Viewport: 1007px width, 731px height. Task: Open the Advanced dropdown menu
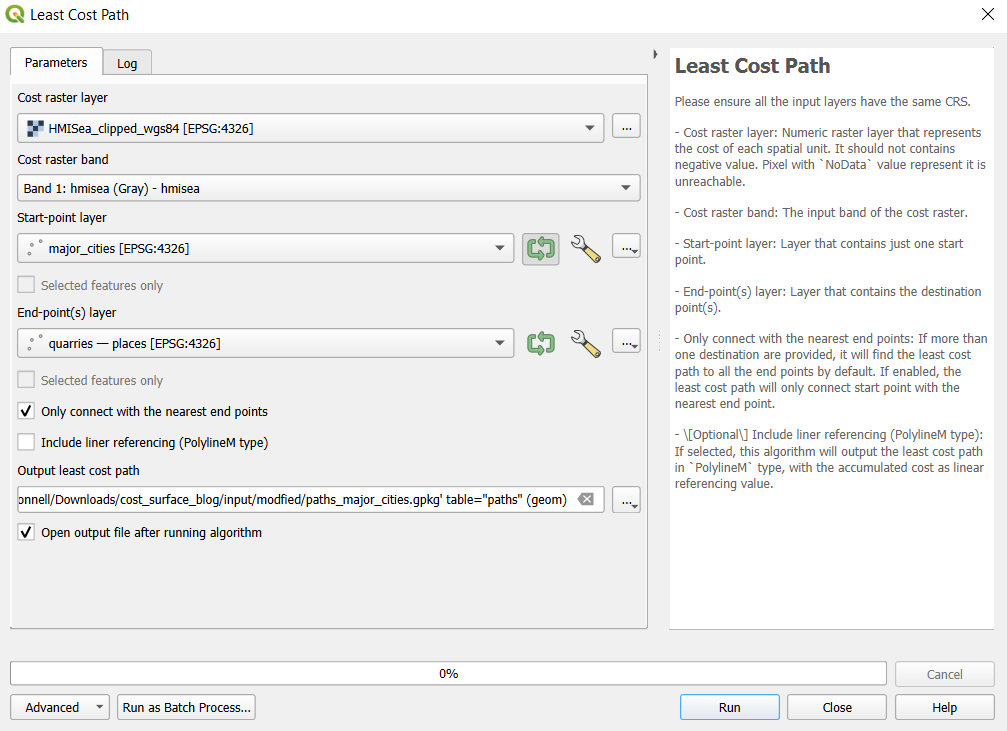tap(59, 707)
